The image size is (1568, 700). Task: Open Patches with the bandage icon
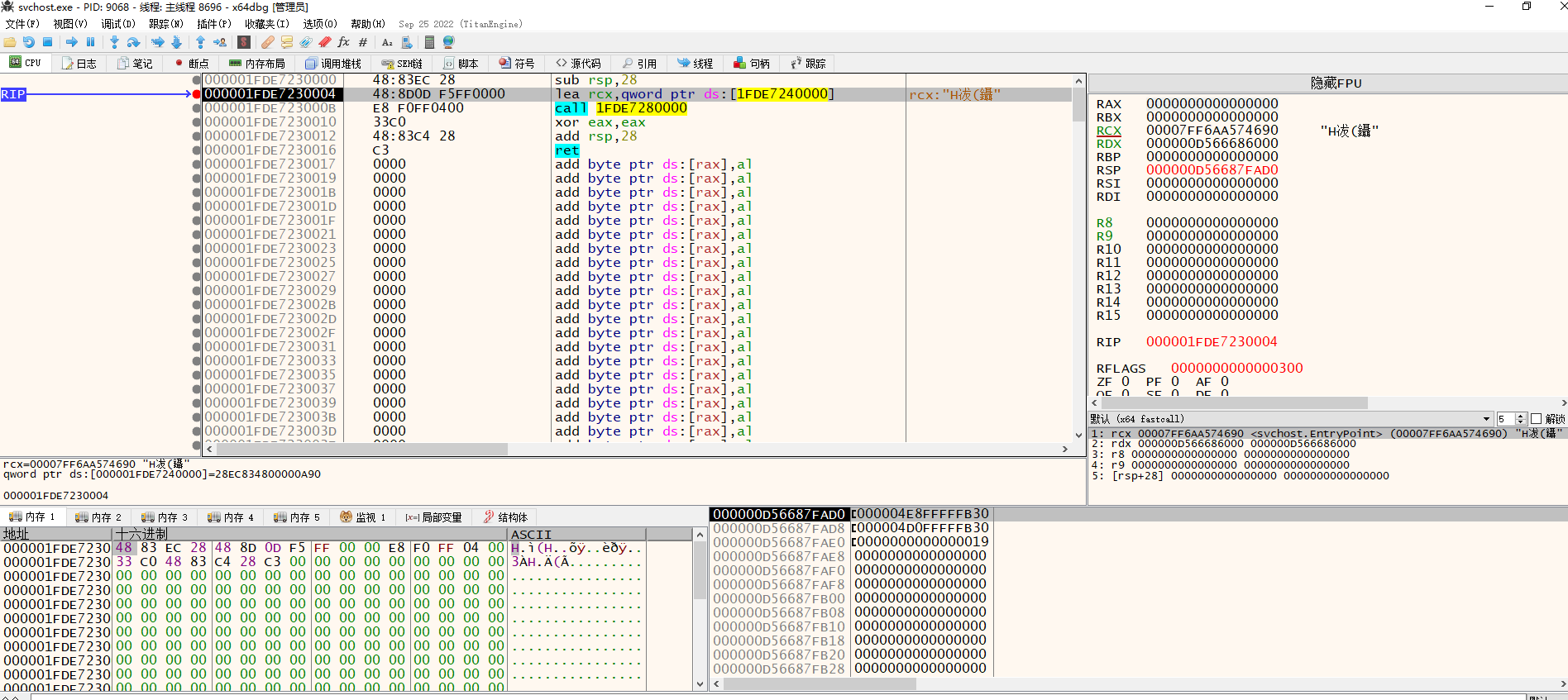[x=267, y=42]
